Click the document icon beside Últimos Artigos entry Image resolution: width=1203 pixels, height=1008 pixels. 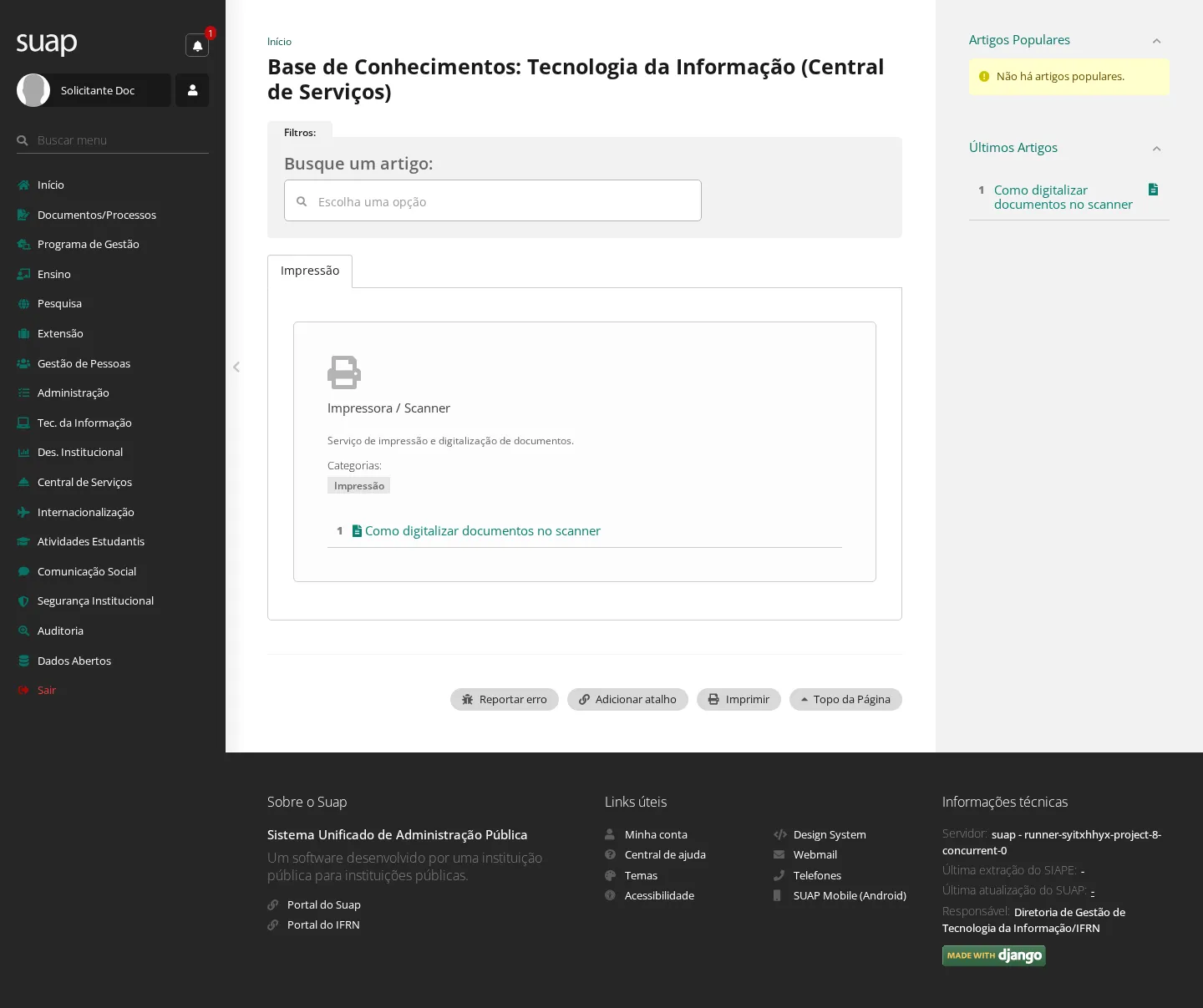(x=1153, y=190)
